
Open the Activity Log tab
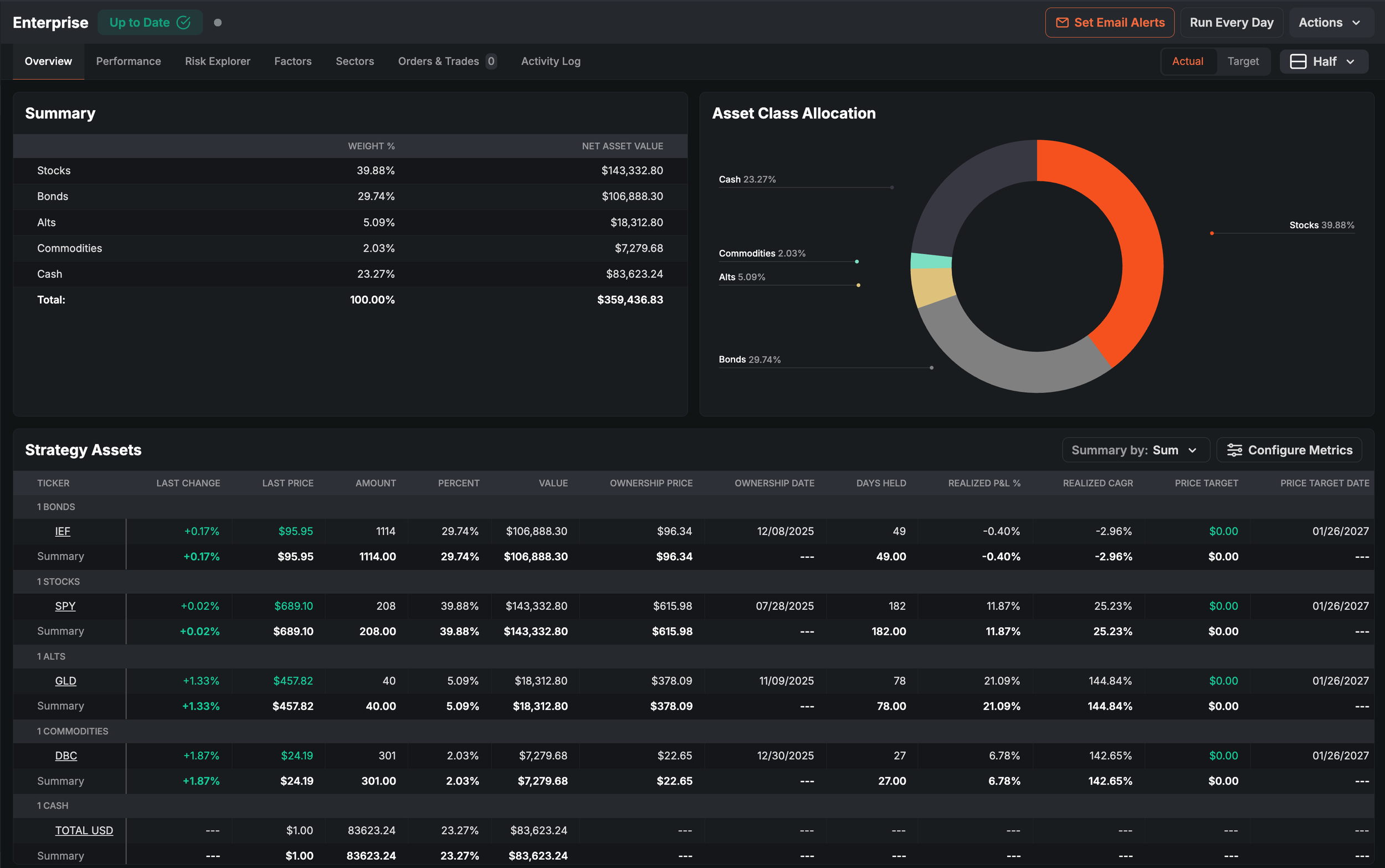click(551, 61)
